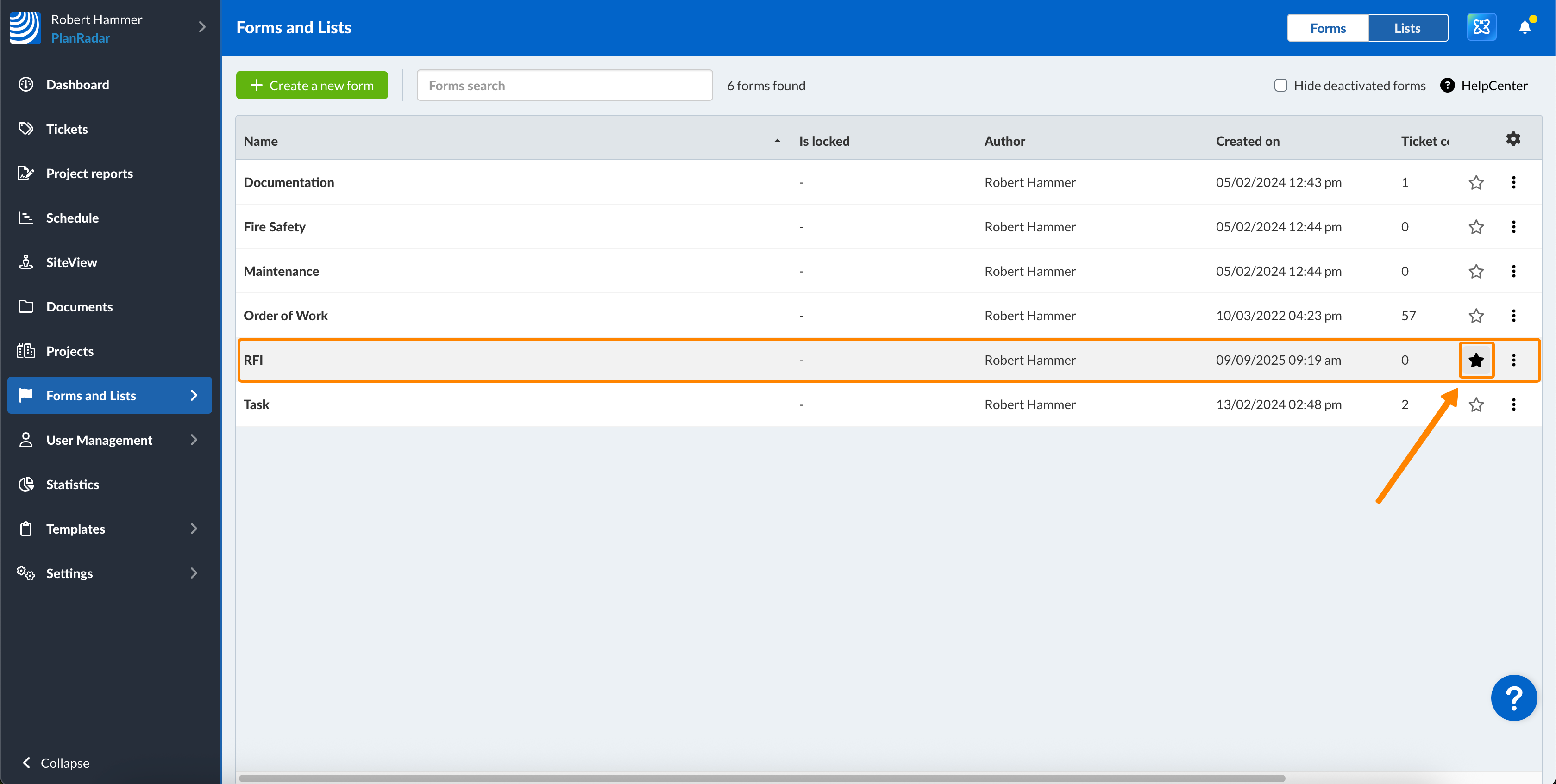
Task: Switch to the Lists tab
Action: click(1407, 28)
